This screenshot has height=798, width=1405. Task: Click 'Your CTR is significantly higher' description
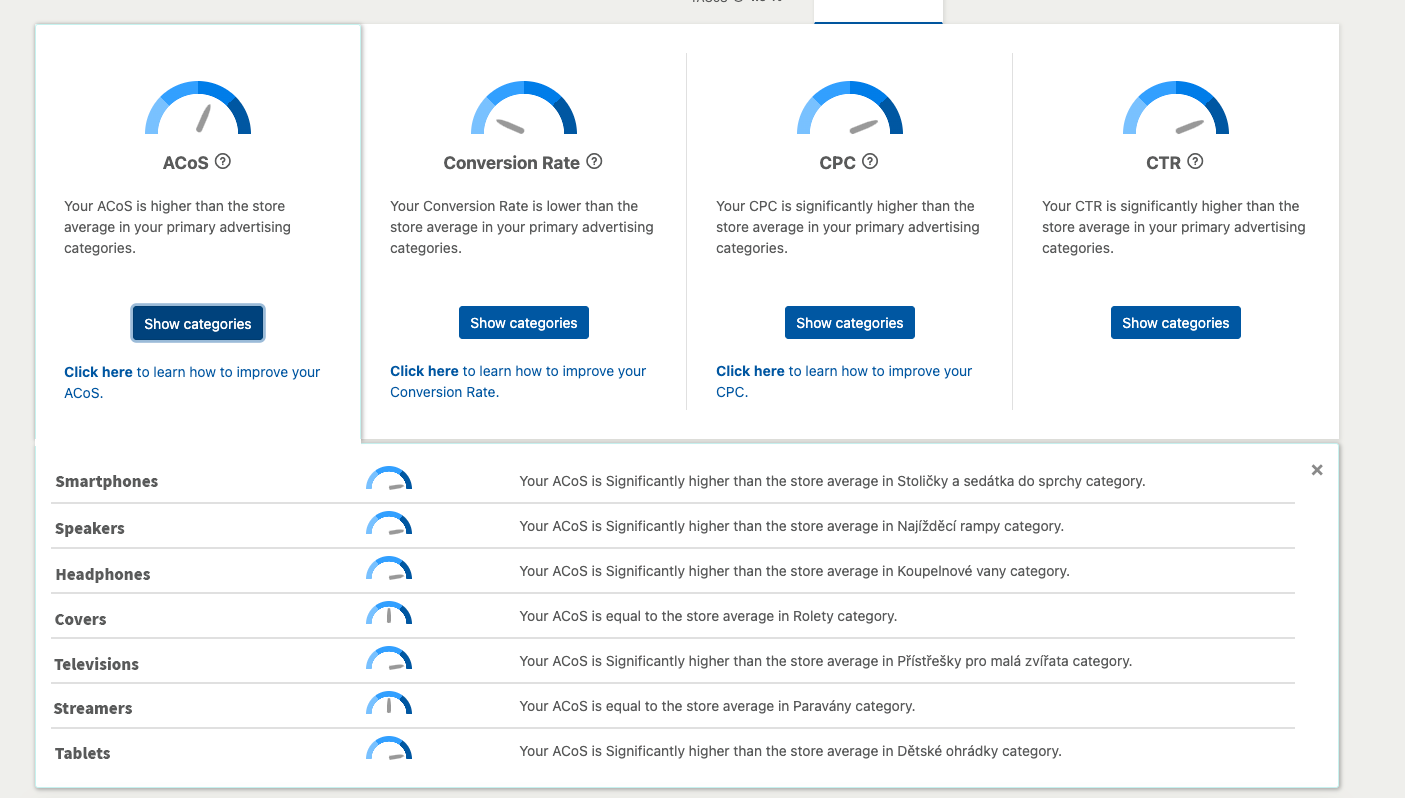pyautogui.click(x=1173, y=227)
